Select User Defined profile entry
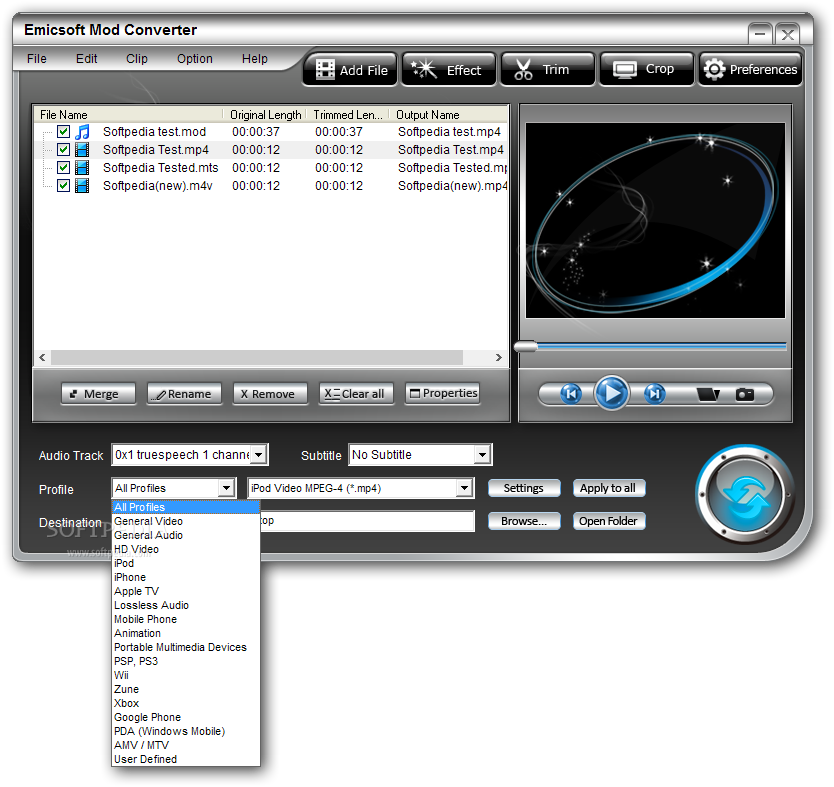The width and height of the screenshot is (834, 787). pos(186,759)
